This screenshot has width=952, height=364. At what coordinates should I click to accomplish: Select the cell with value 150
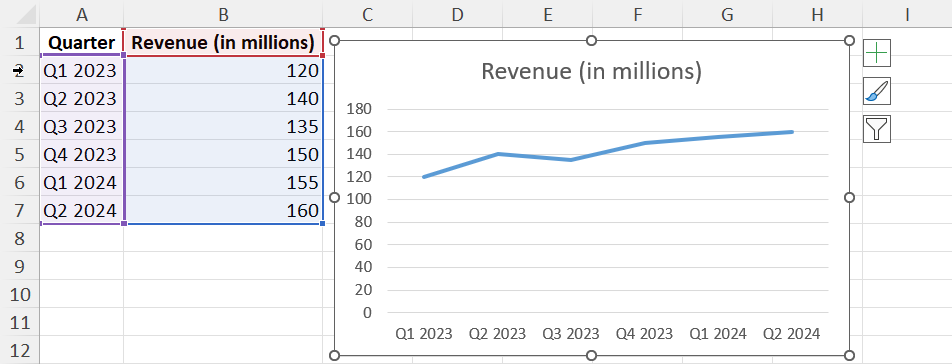(223, 154)
